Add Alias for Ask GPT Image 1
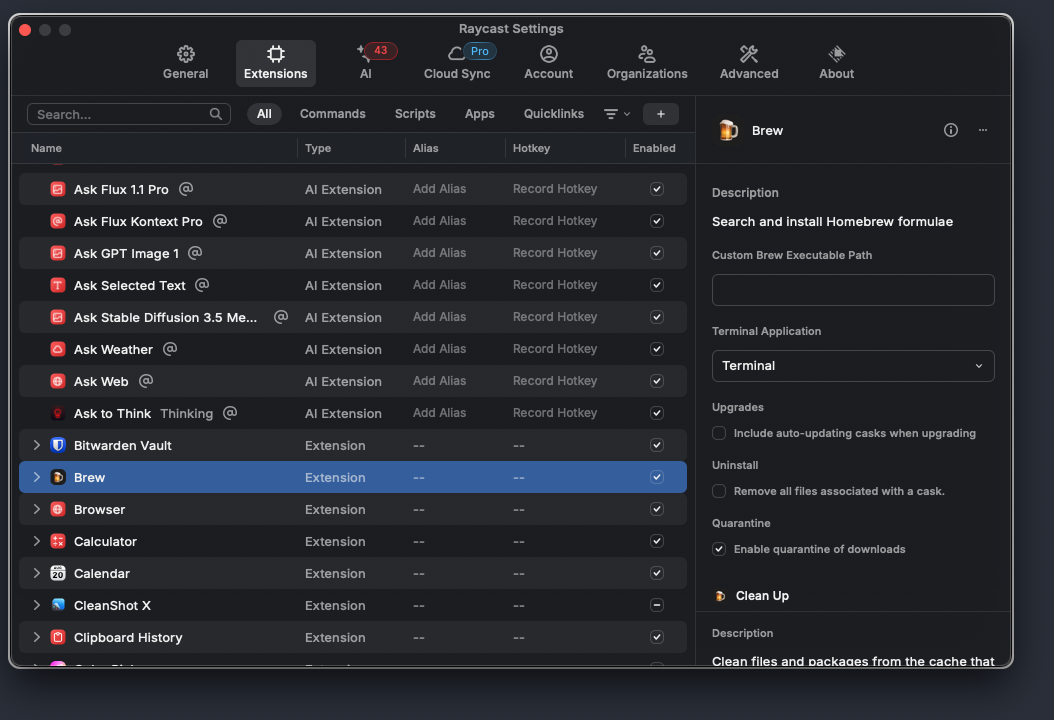 (x=439, y=253)
